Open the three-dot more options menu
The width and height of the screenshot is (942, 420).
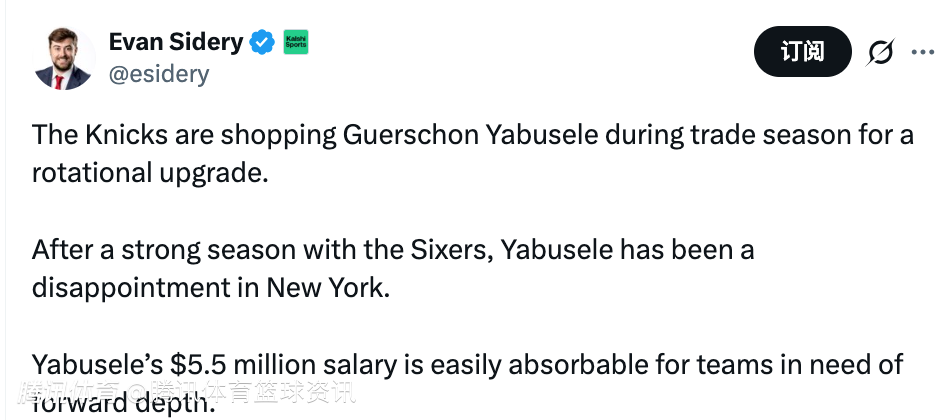tap(921, 52)
